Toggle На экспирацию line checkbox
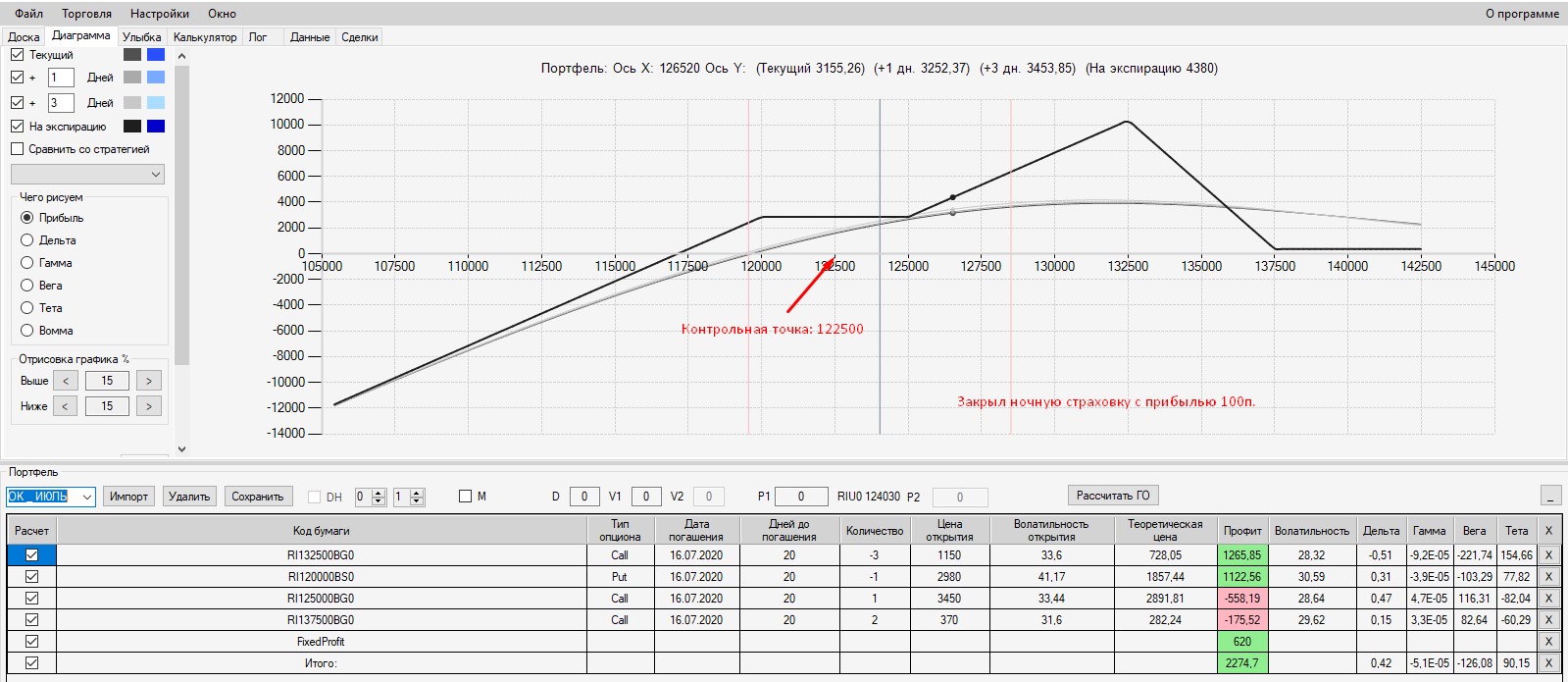Viewport: 1568px width, 682px height. [x=17, y=127]
